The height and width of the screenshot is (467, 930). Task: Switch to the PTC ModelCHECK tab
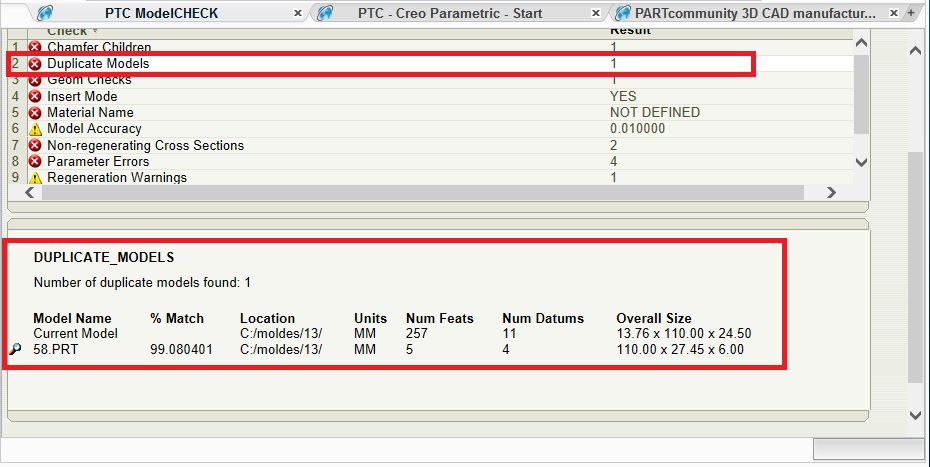coord(161,13)
